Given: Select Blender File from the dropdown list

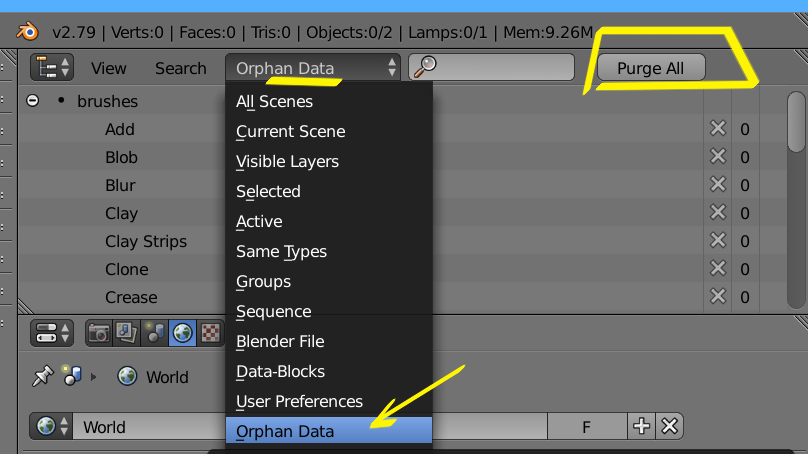Looking at the screenshot, I should coord(280,341).
